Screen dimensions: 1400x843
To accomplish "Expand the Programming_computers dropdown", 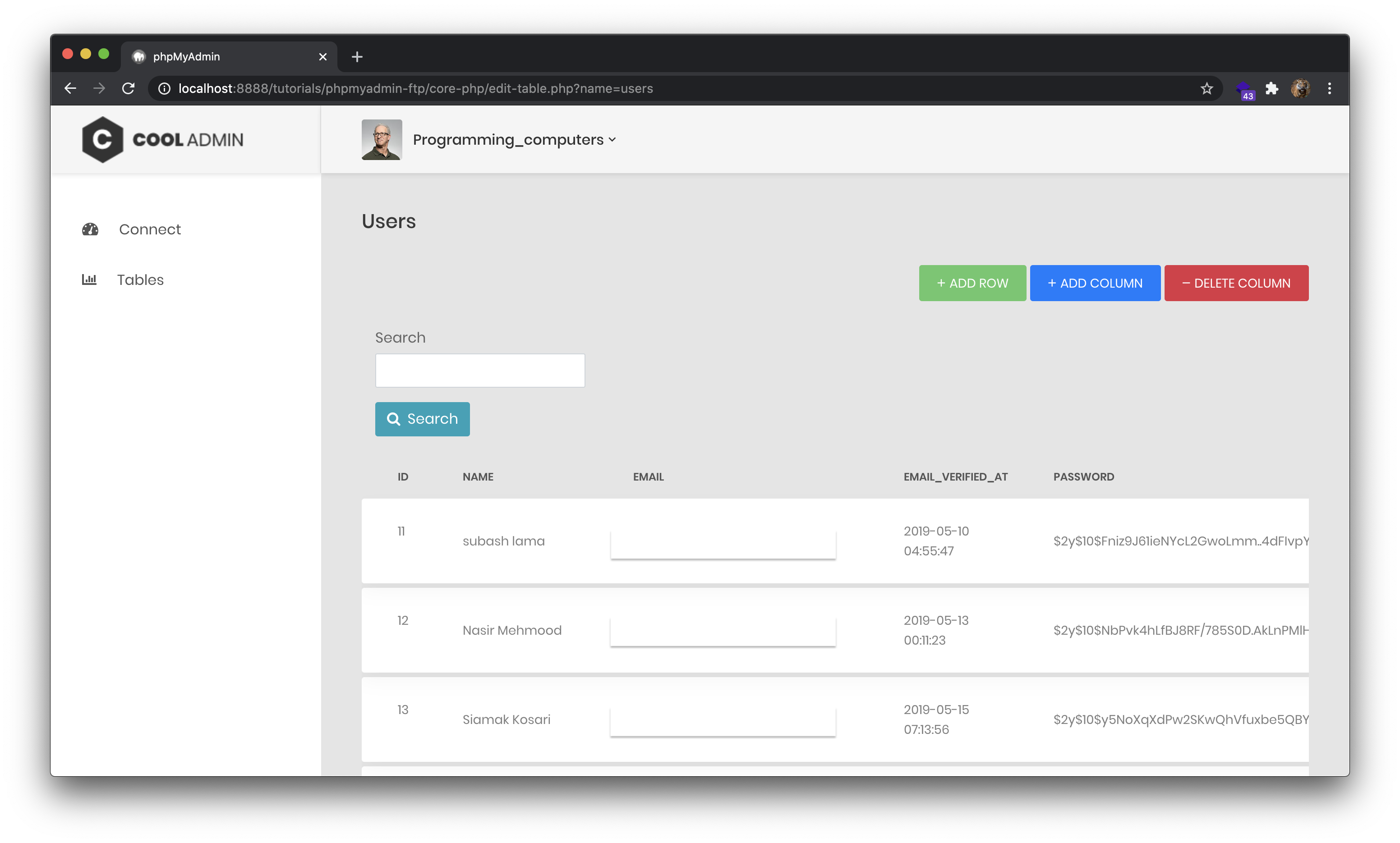I will [514, 140].
